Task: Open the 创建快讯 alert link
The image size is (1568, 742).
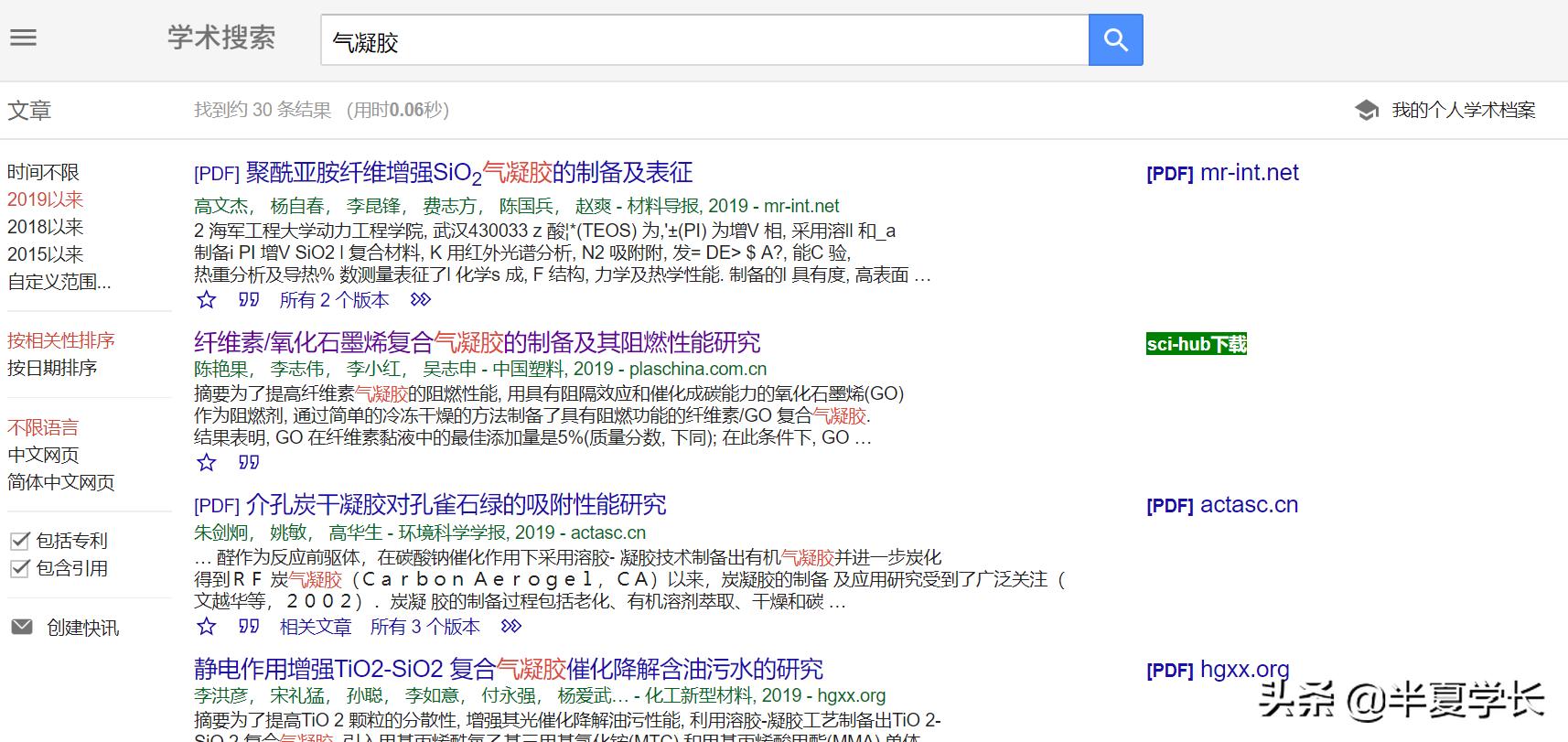Action: pos(83,628)
